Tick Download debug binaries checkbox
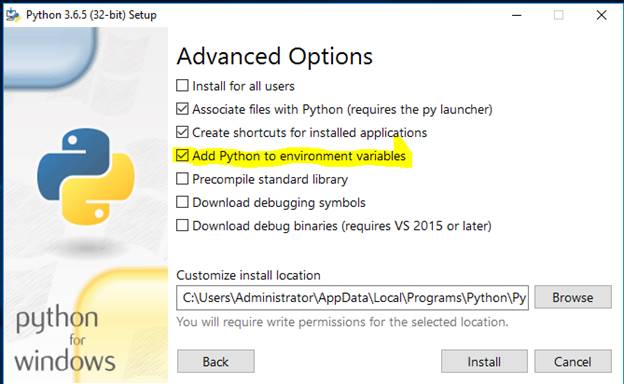This screenshot has height=384, width=624. point(182,225)
